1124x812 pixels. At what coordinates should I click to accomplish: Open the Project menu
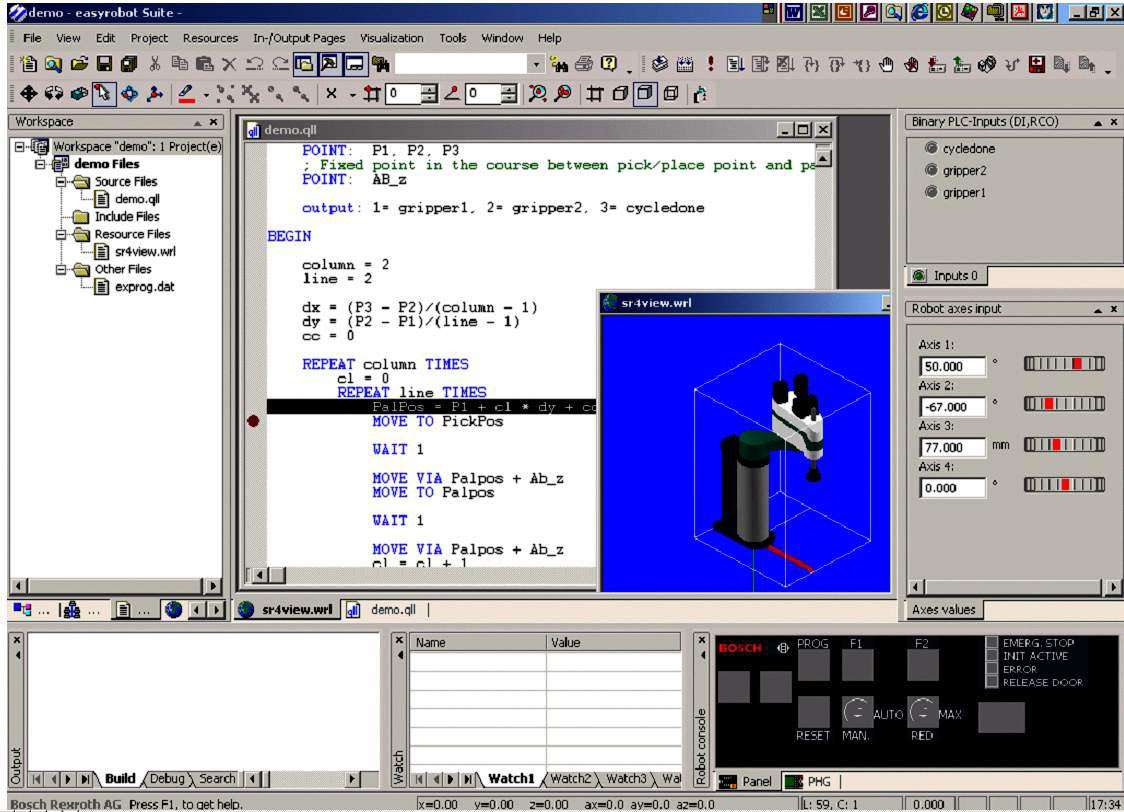point(149,38)
